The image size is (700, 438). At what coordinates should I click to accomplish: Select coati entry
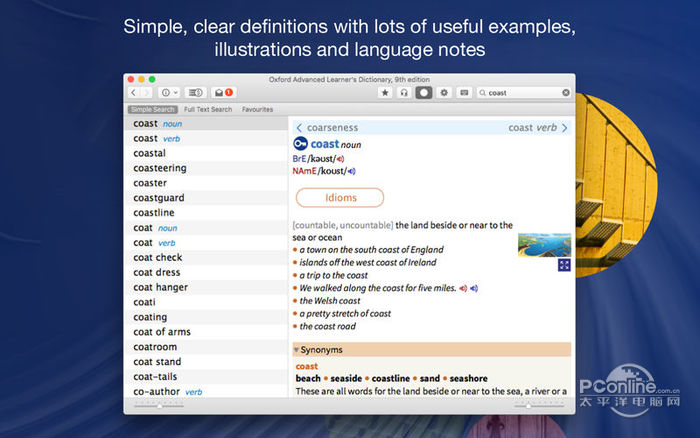point(206,302)
